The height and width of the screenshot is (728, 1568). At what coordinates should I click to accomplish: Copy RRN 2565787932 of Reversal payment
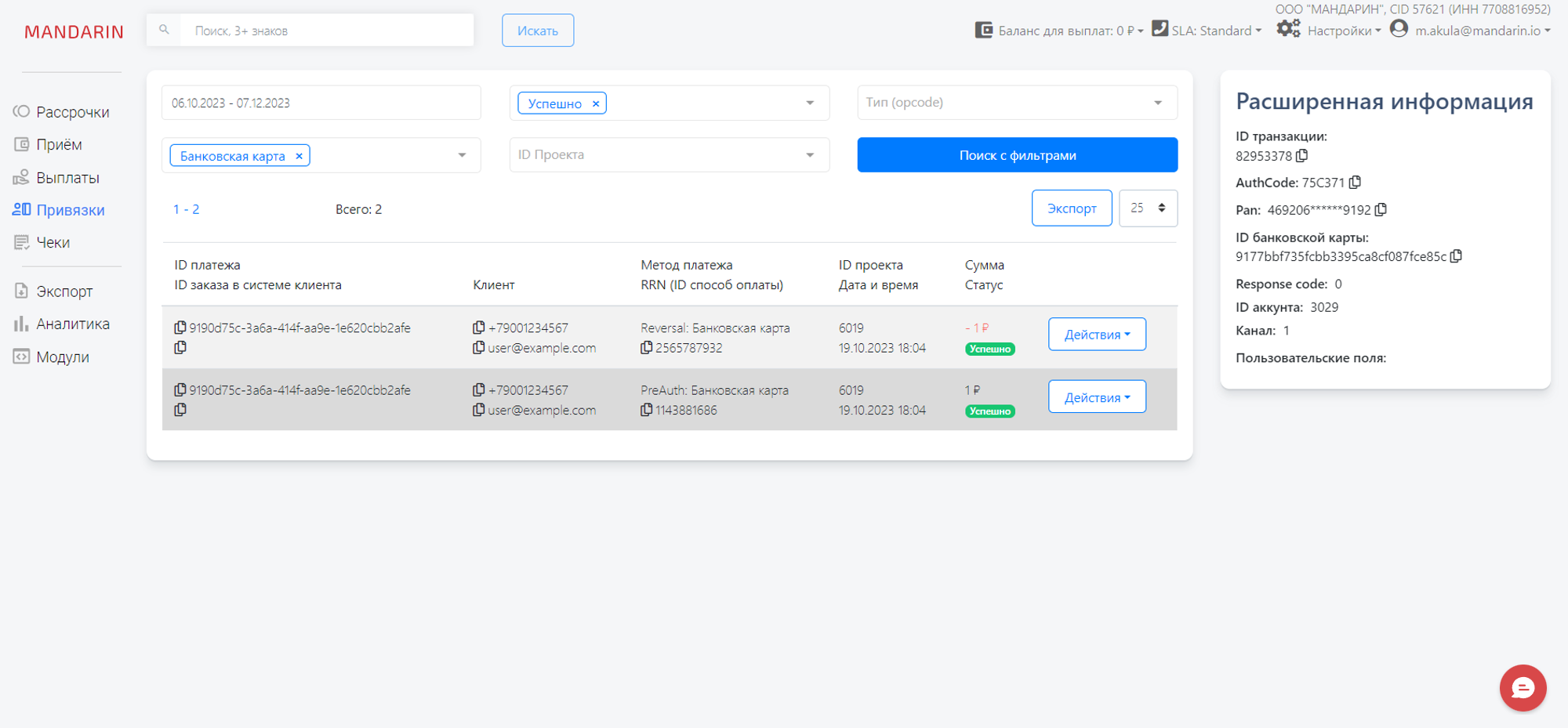pyautogui.click(x=646, y=348)
